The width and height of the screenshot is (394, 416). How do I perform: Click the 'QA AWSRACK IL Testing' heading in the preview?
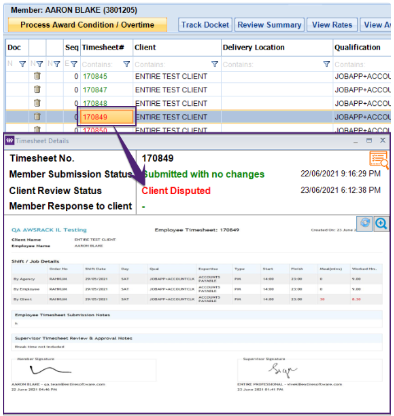[49, 230]
